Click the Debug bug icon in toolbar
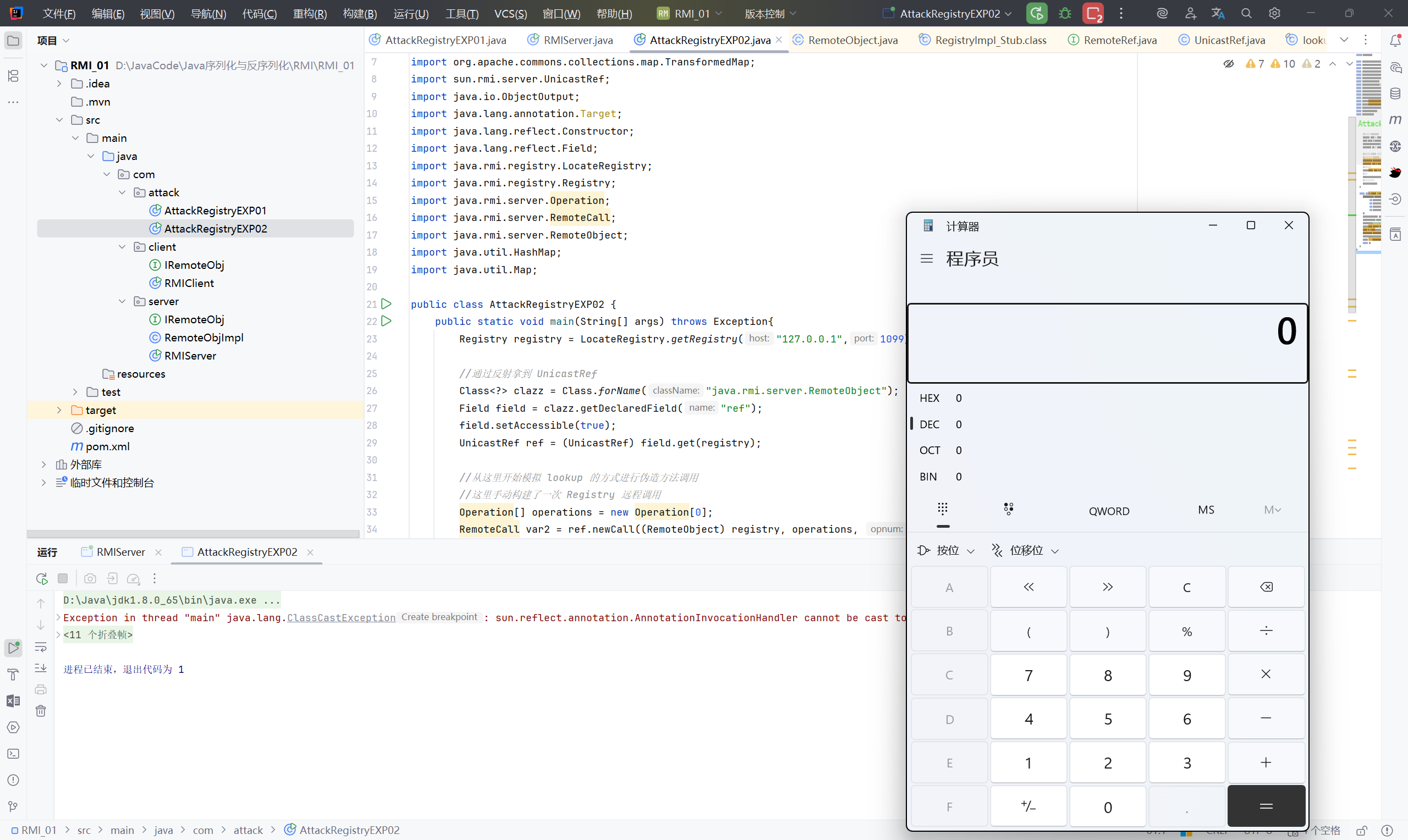This screenshot has width=1408, height=840. 1064,14
